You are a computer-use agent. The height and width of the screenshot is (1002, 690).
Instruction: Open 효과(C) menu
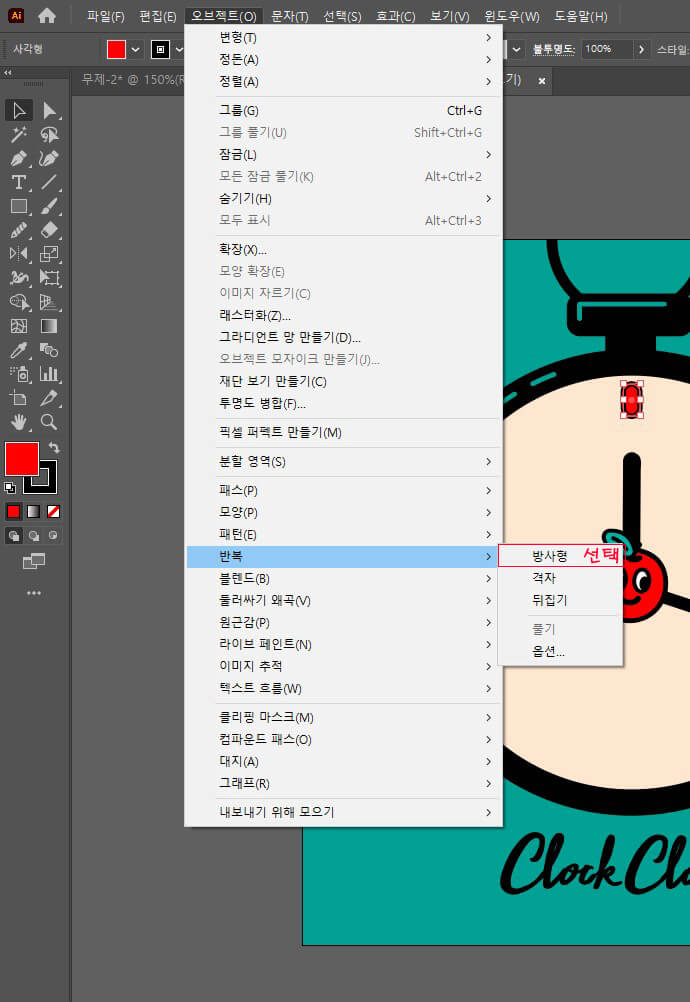(395, 16)
